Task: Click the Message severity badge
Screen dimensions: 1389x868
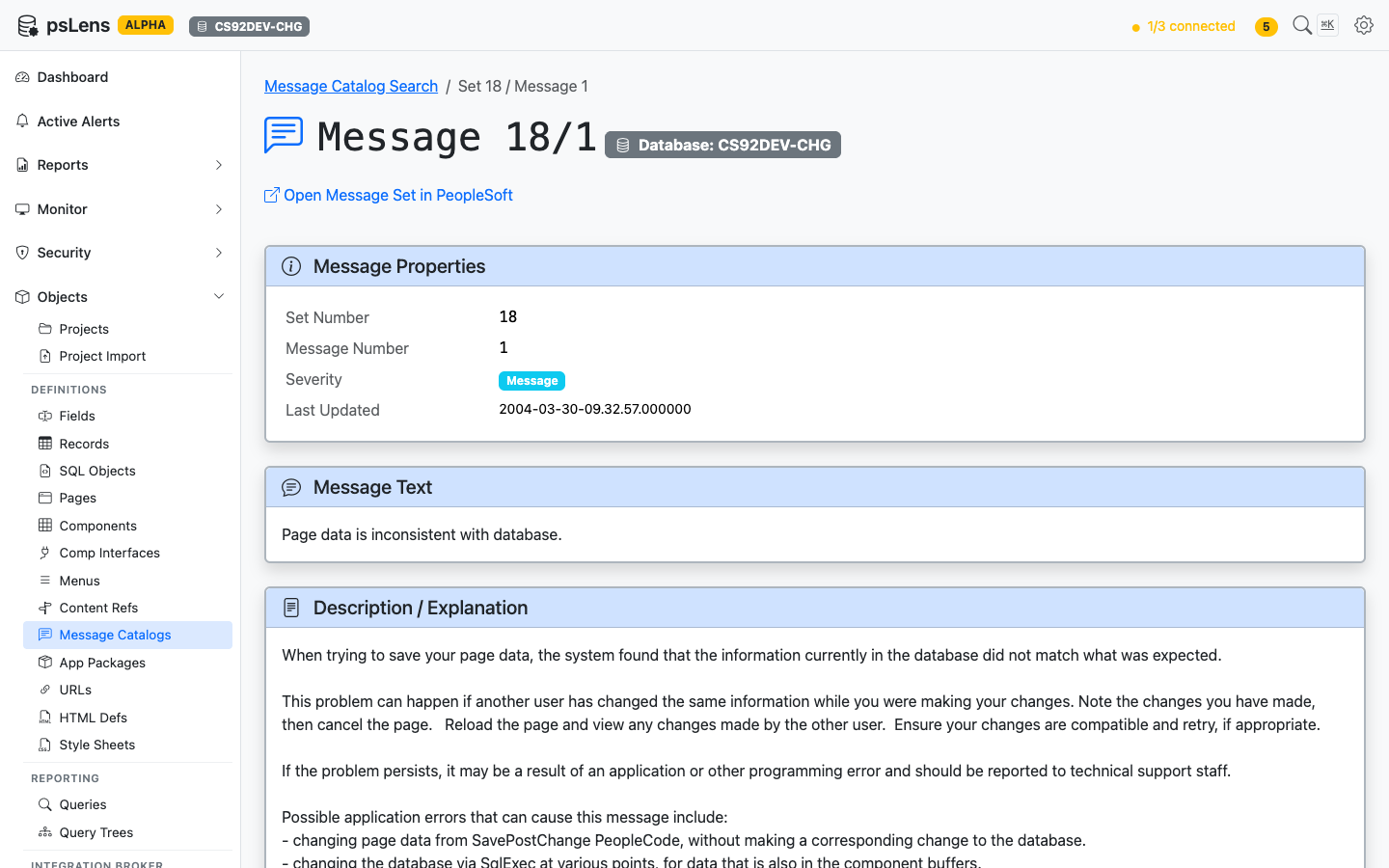Action: [x=531, y=381]
